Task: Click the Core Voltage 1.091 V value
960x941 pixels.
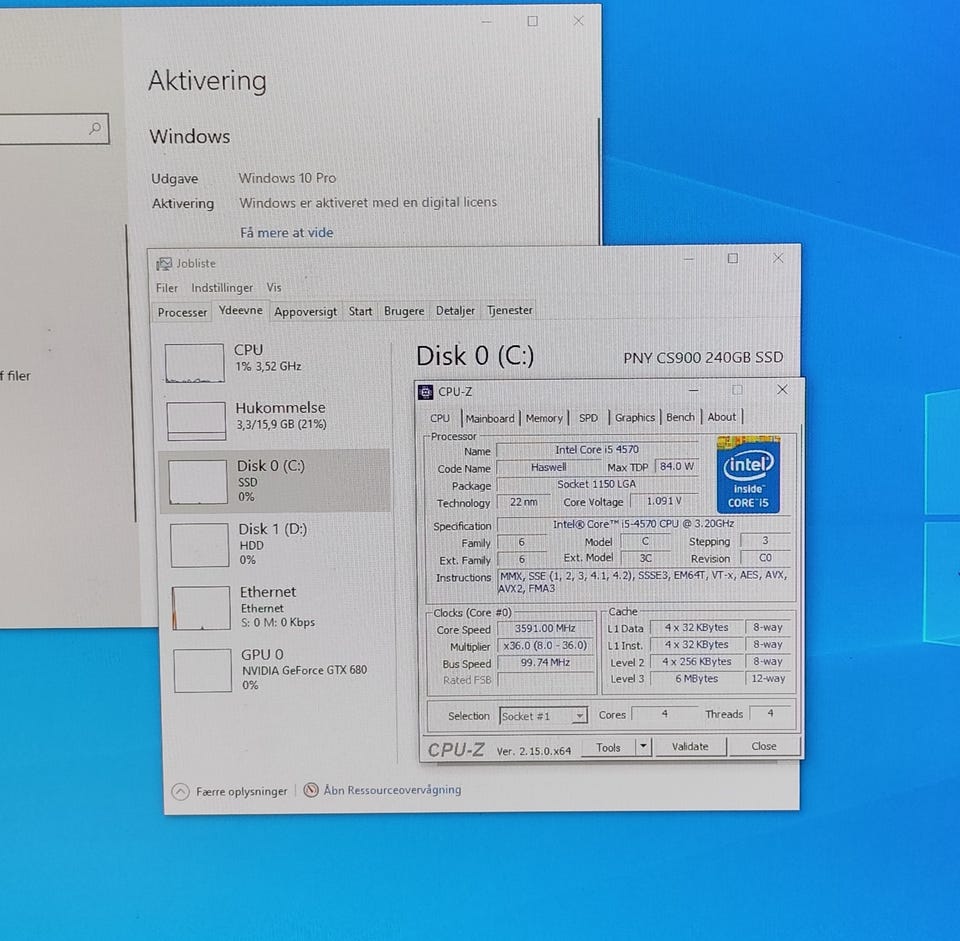Action: tap(663, 501)
